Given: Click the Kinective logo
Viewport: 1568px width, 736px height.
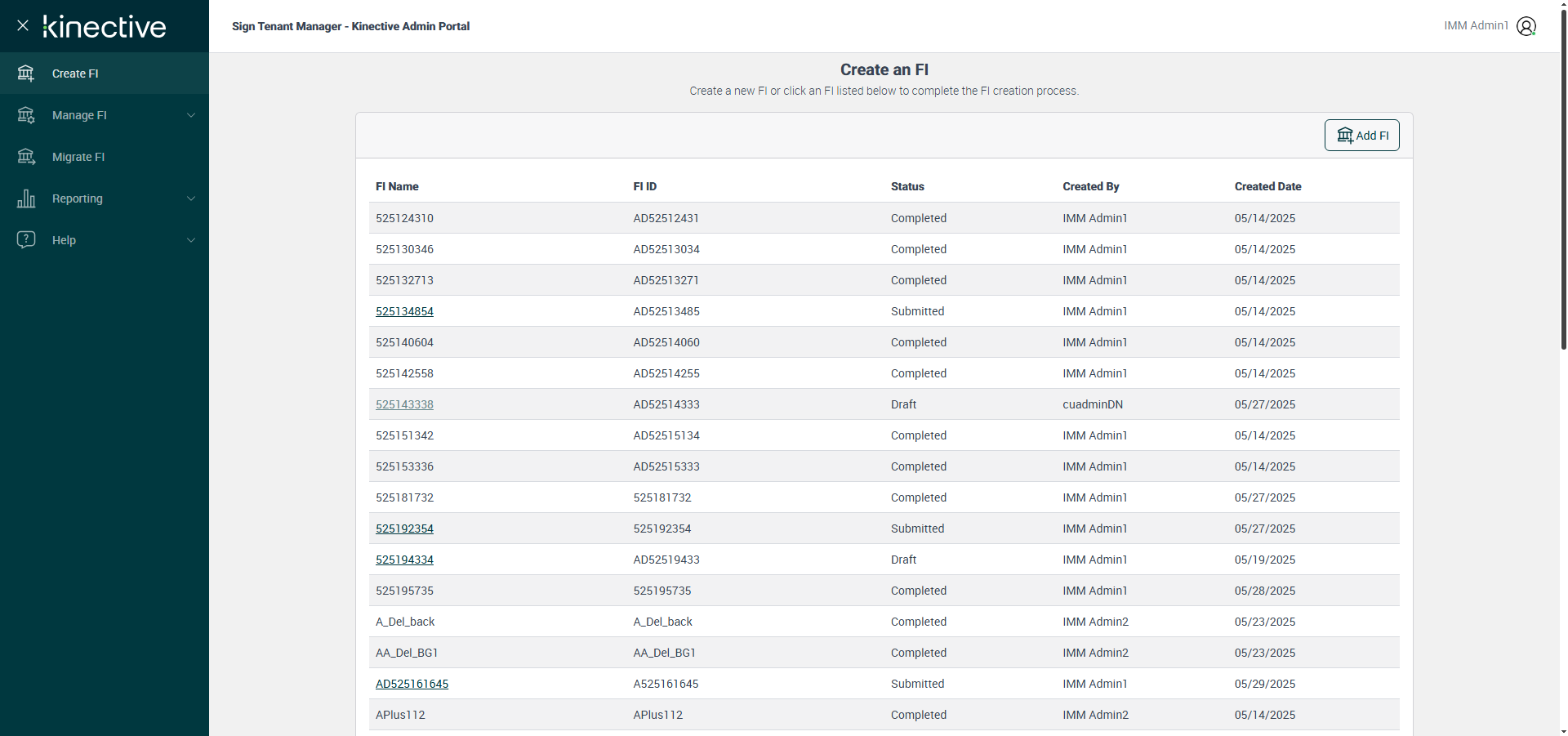Looking at the screenshot, I should [105, 26].
